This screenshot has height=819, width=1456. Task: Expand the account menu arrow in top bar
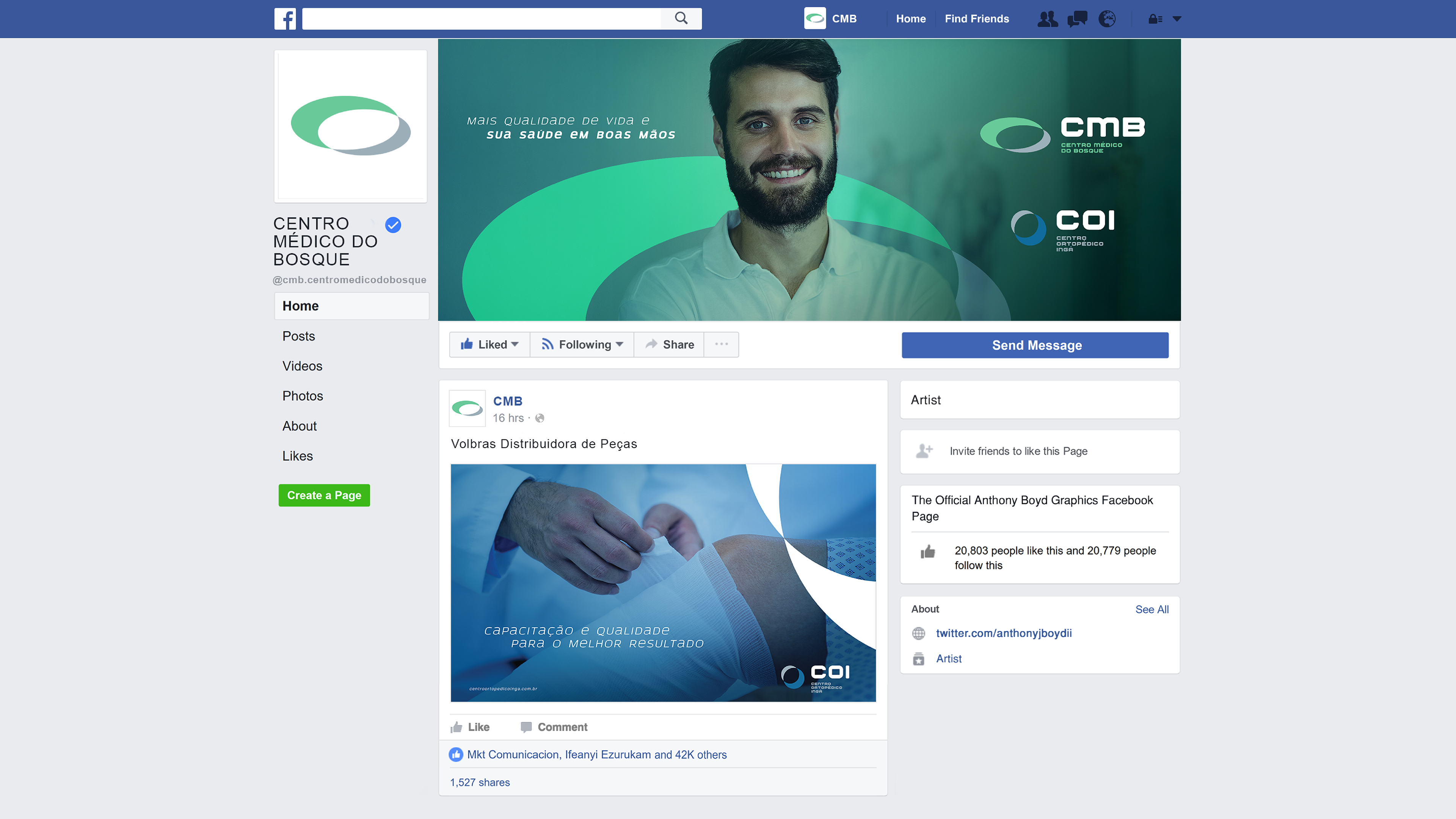pyautogui.click(x=1177, y=19)
